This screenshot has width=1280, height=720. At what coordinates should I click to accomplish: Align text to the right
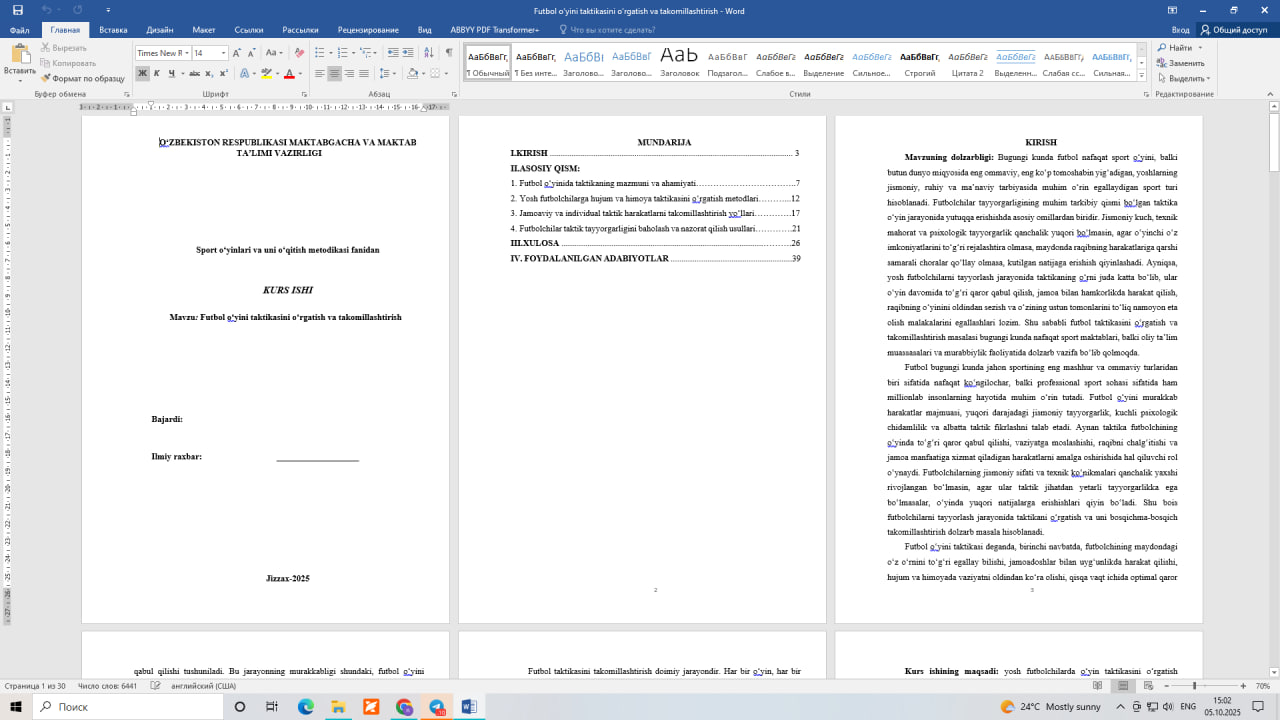tap(349, 73)
